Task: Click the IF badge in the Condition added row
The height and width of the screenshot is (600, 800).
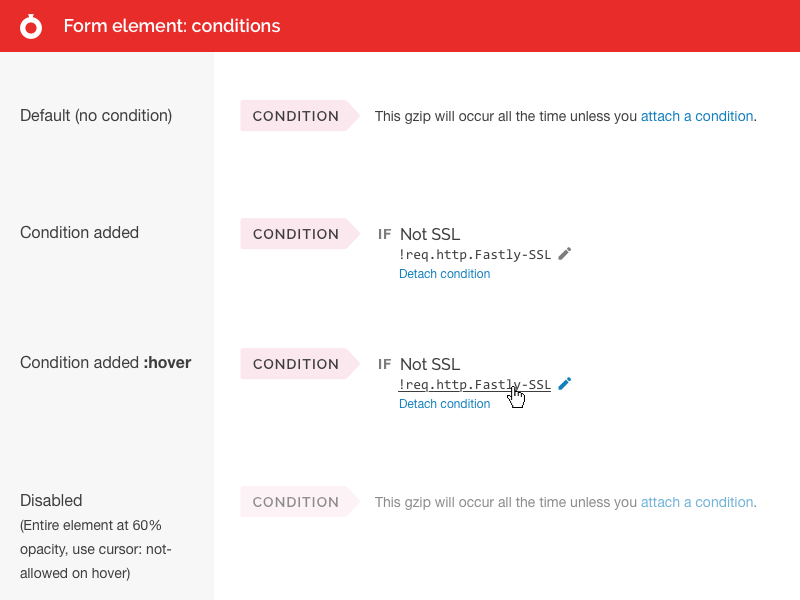Action: tap(385, 234)
